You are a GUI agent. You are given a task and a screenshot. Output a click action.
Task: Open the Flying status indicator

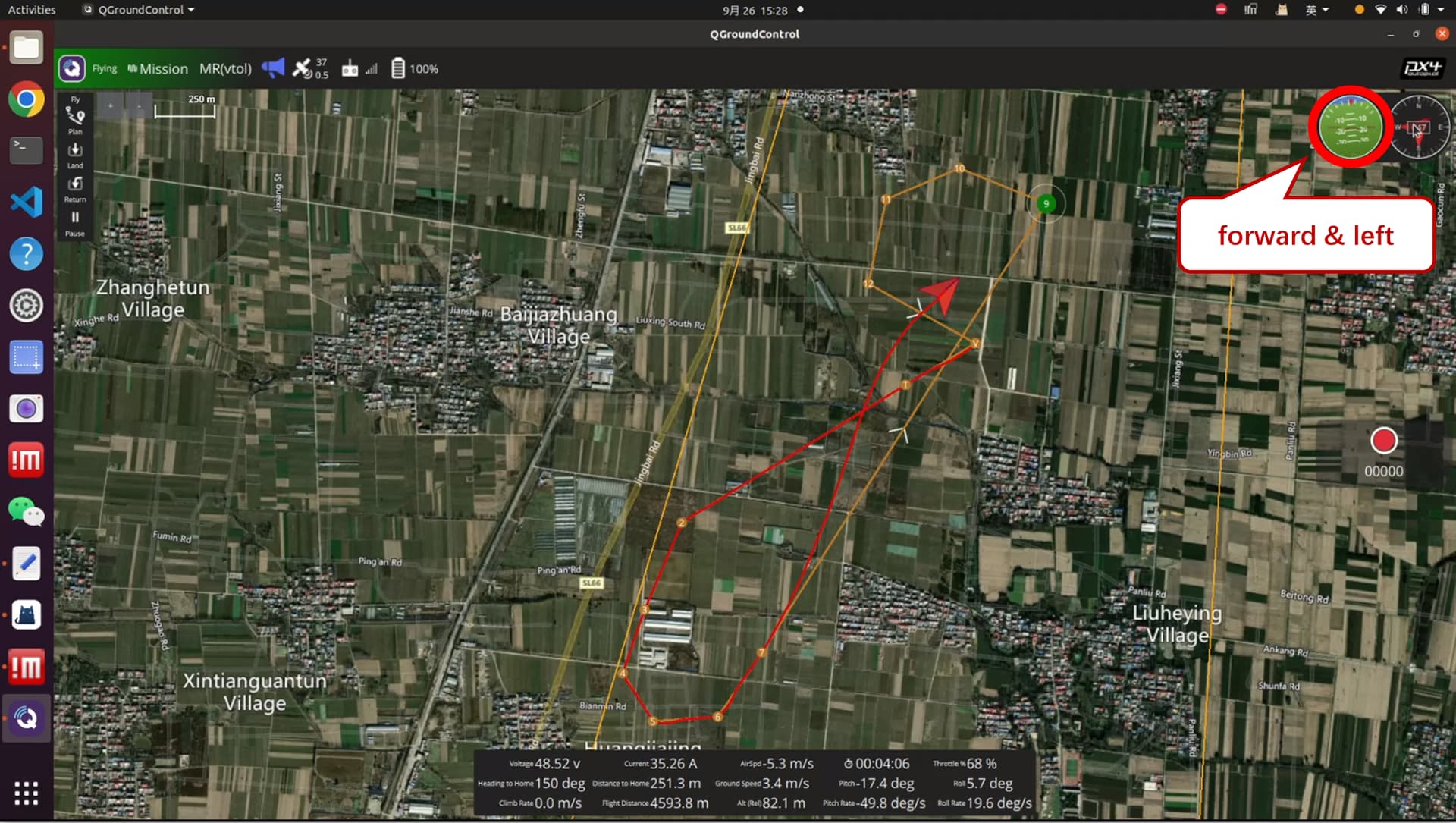pos(104,69)
